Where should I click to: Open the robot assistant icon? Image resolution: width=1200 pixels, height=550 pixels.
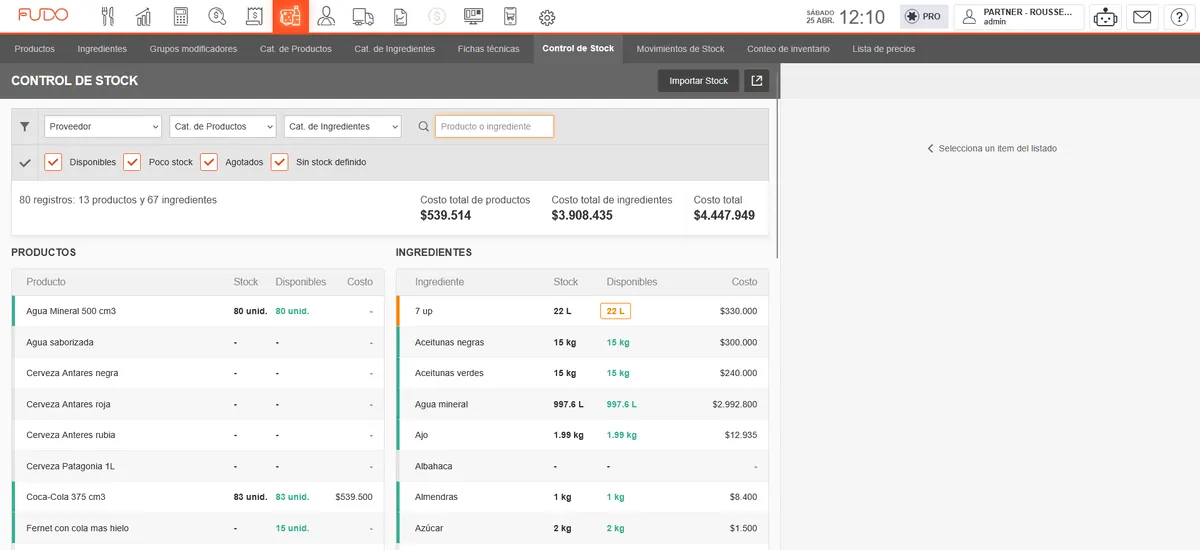(x=1105, y=17)
